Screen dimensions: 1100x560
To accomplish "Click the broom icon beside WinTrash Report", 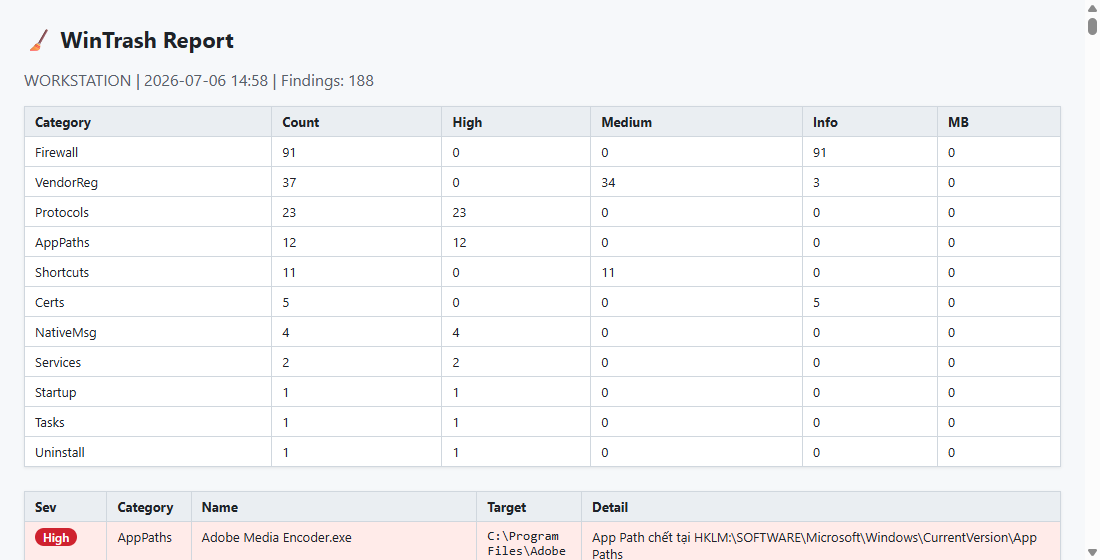I will tap(39, 41).
